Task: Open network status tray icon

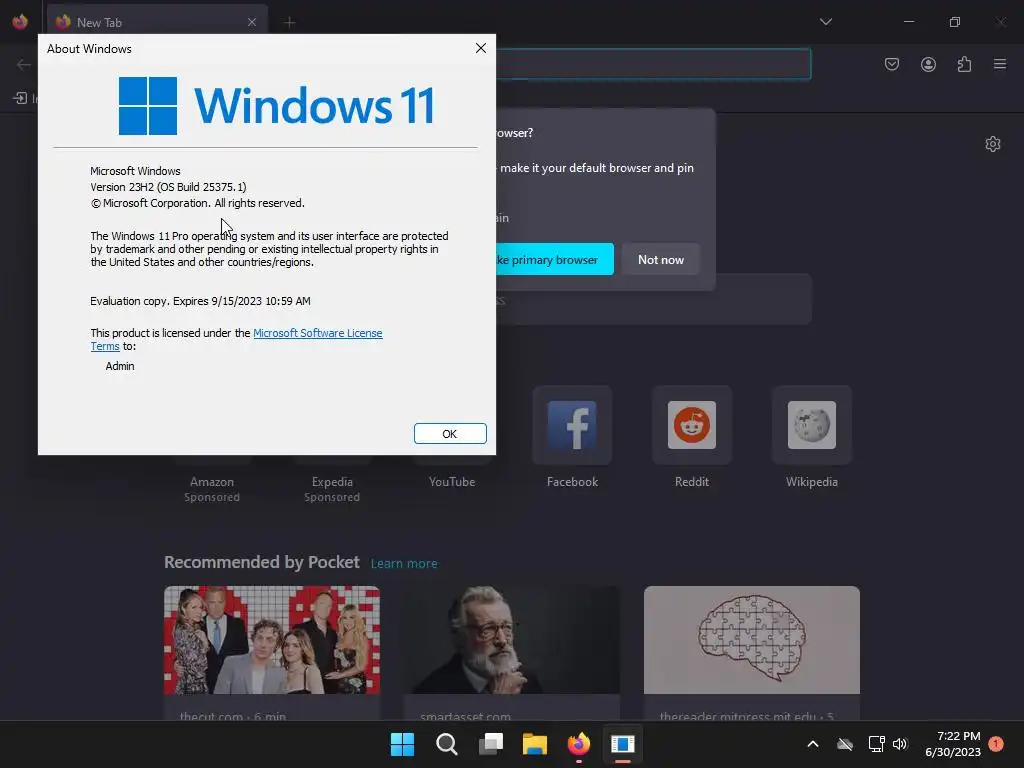Action: pyautogui.click(x=876, y=744)
